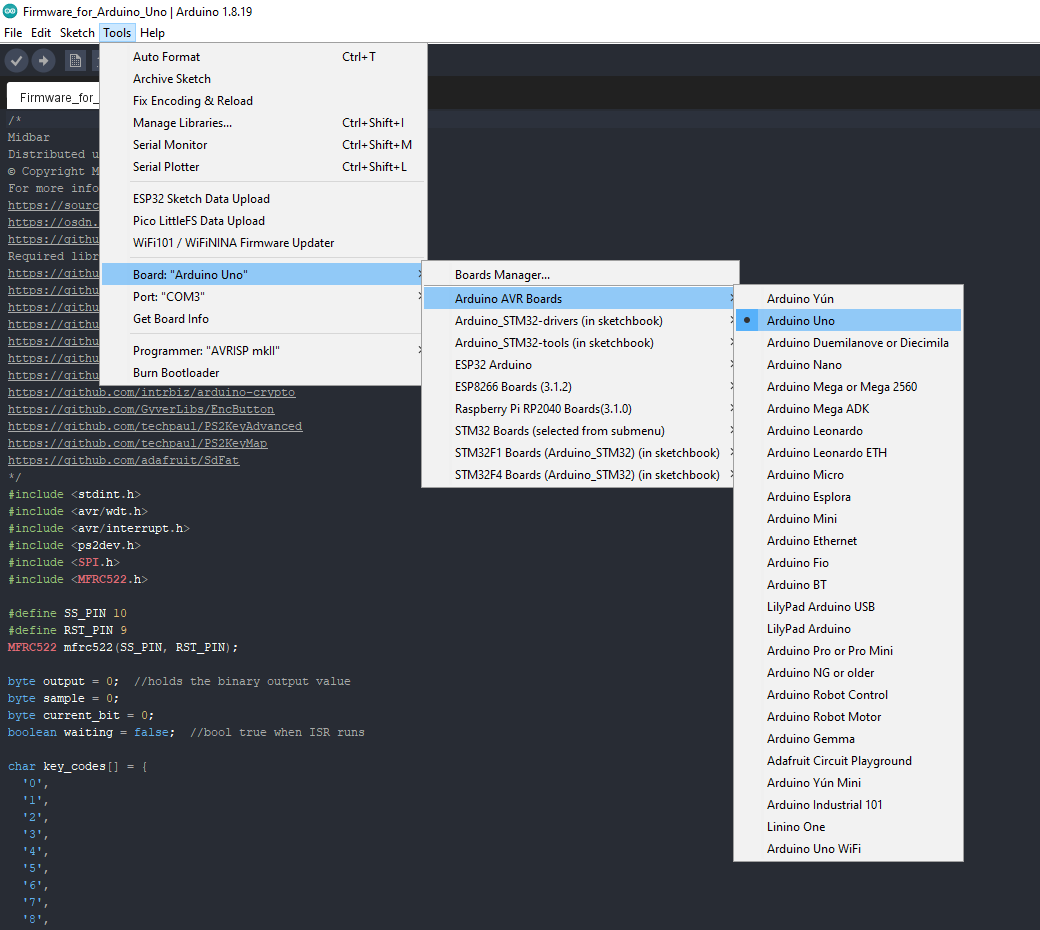Pick Arduino Mega or Mega 2560 board
Screen dimensions: 1040x930
[841, 387]
